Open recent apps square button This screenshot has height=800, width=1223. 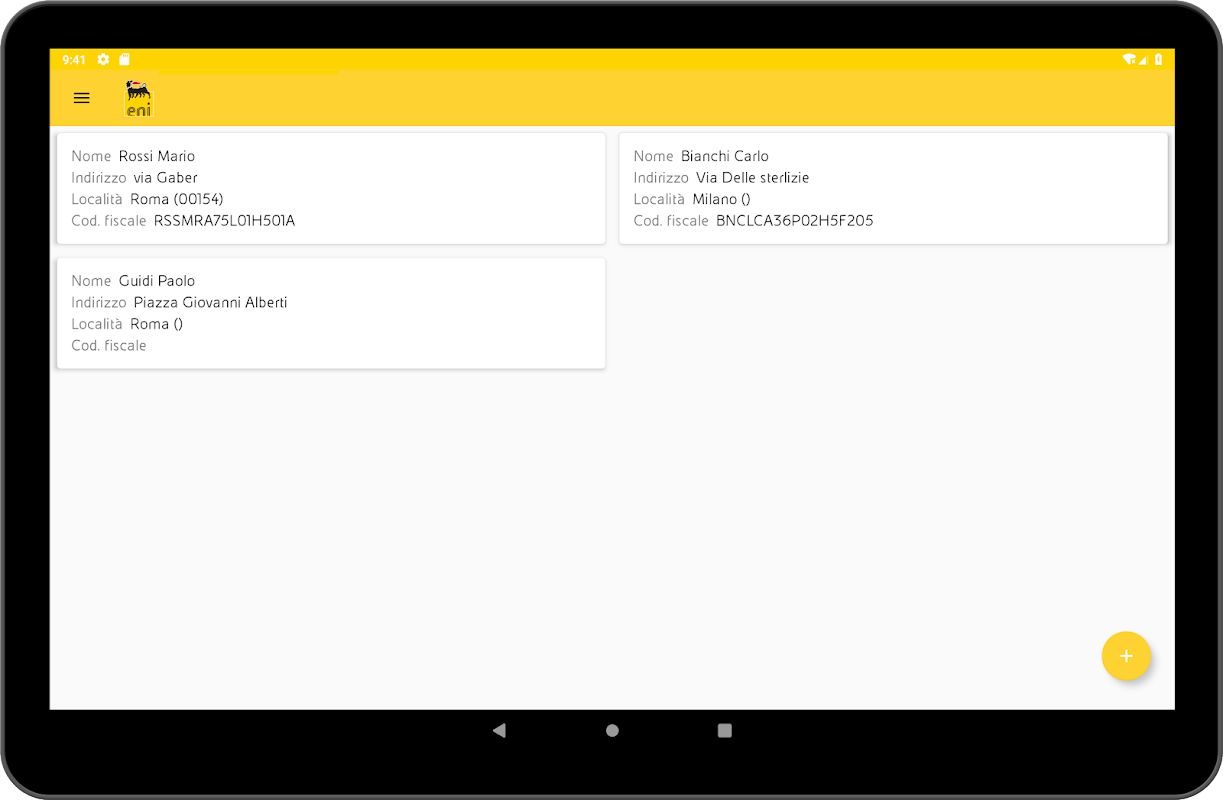[x=725, y=730]
